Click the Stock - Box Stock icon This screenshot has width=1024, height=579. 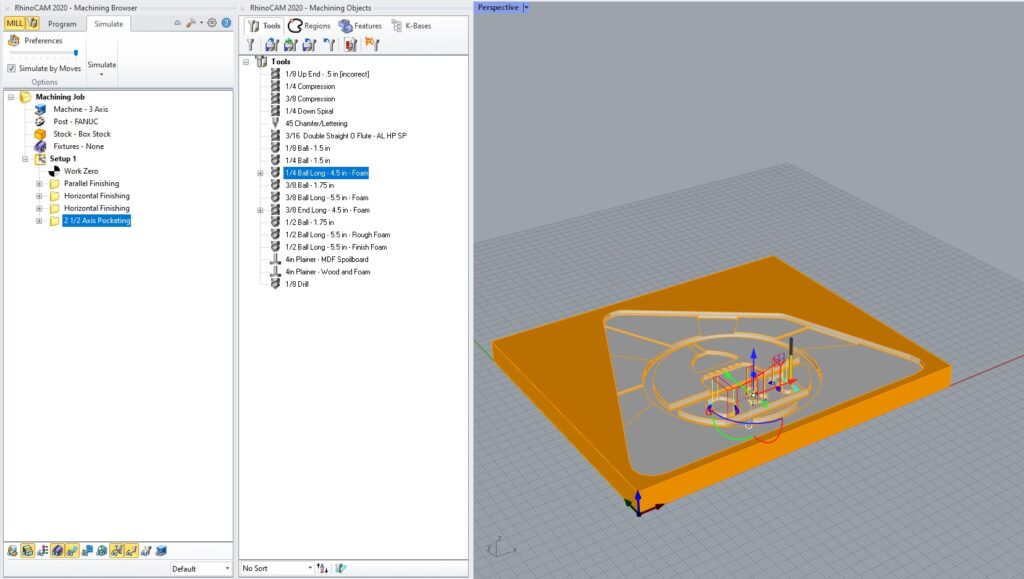[40, 134]
